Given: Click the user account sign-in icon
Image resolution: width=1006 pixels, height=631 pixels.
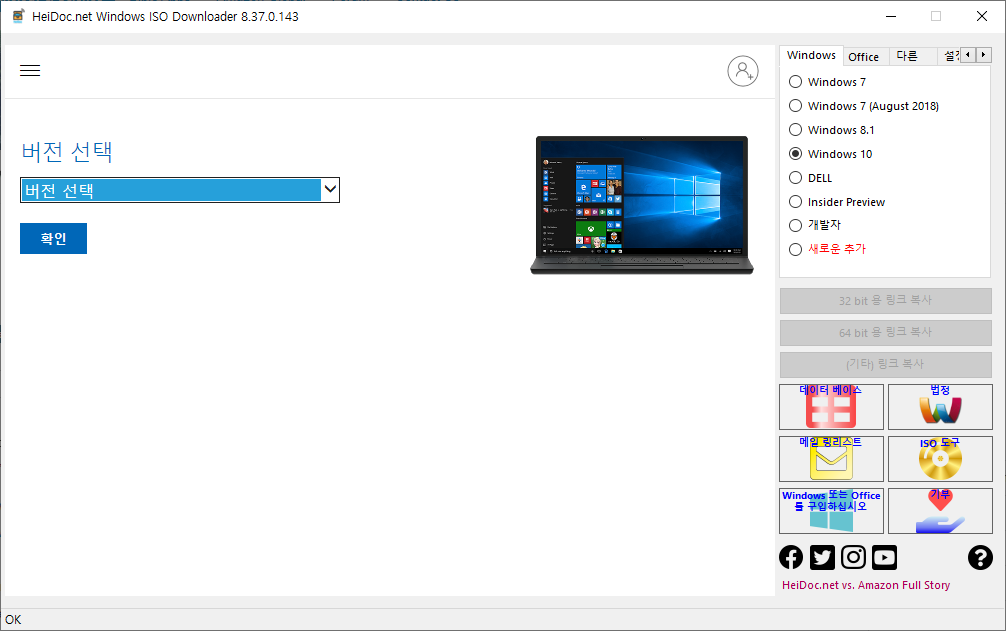Looking at the screenshot, I should [x=742, y=71].
